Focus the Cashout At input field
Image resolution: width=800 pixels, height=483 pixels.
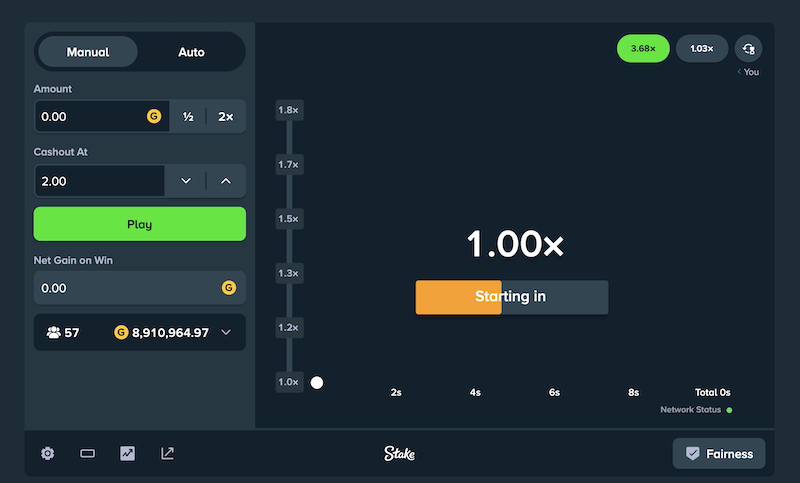pos(99,181)
